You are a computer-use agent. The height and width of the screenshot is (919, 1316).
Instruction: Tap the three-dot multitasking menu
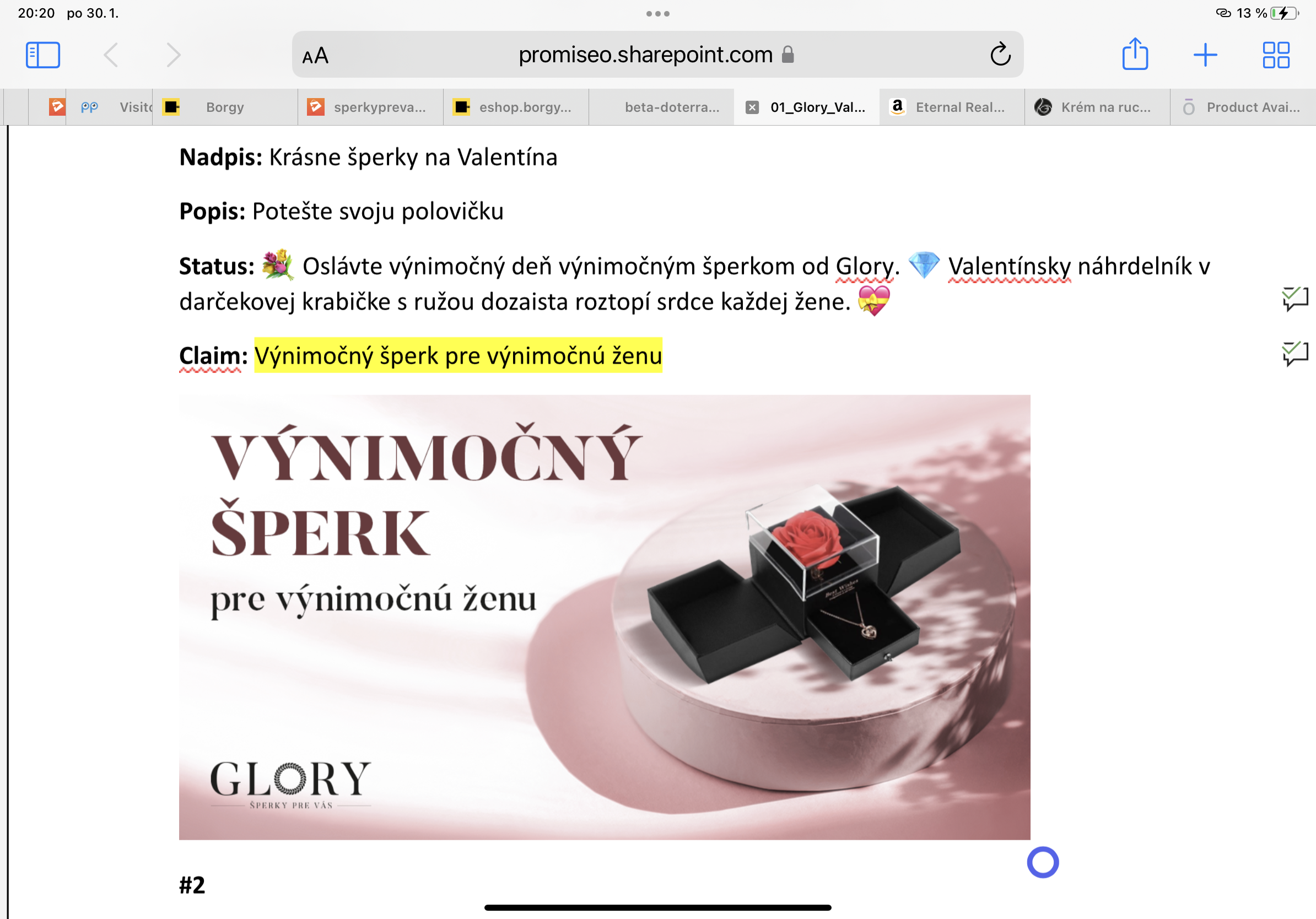coord(657,14)
